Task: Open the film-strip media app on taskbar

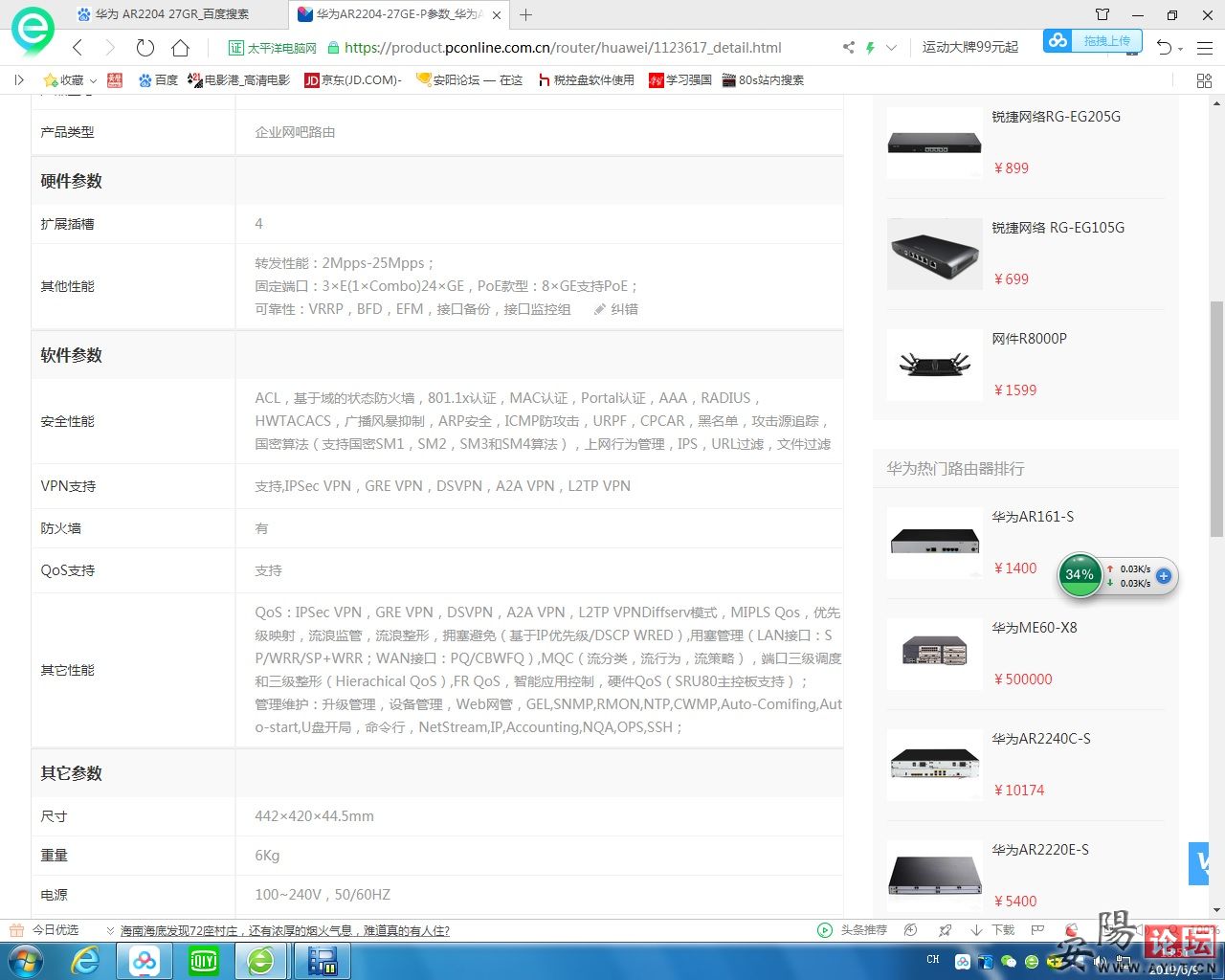Action: pyautogui.click(x=323, y=961)
